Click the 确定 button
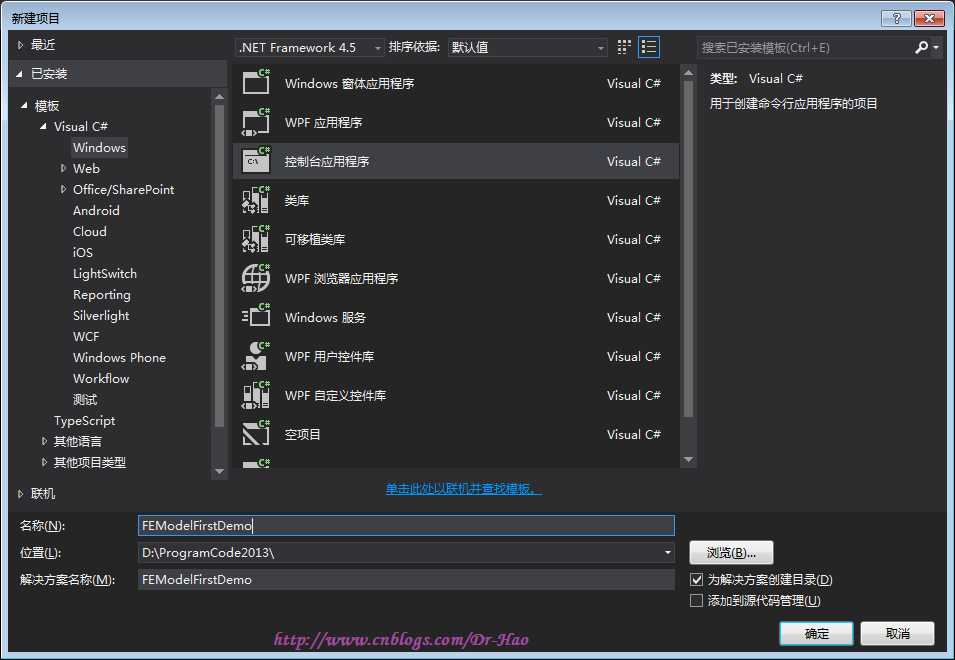This screenshot has width=955, height=660. tap(816, 633)
